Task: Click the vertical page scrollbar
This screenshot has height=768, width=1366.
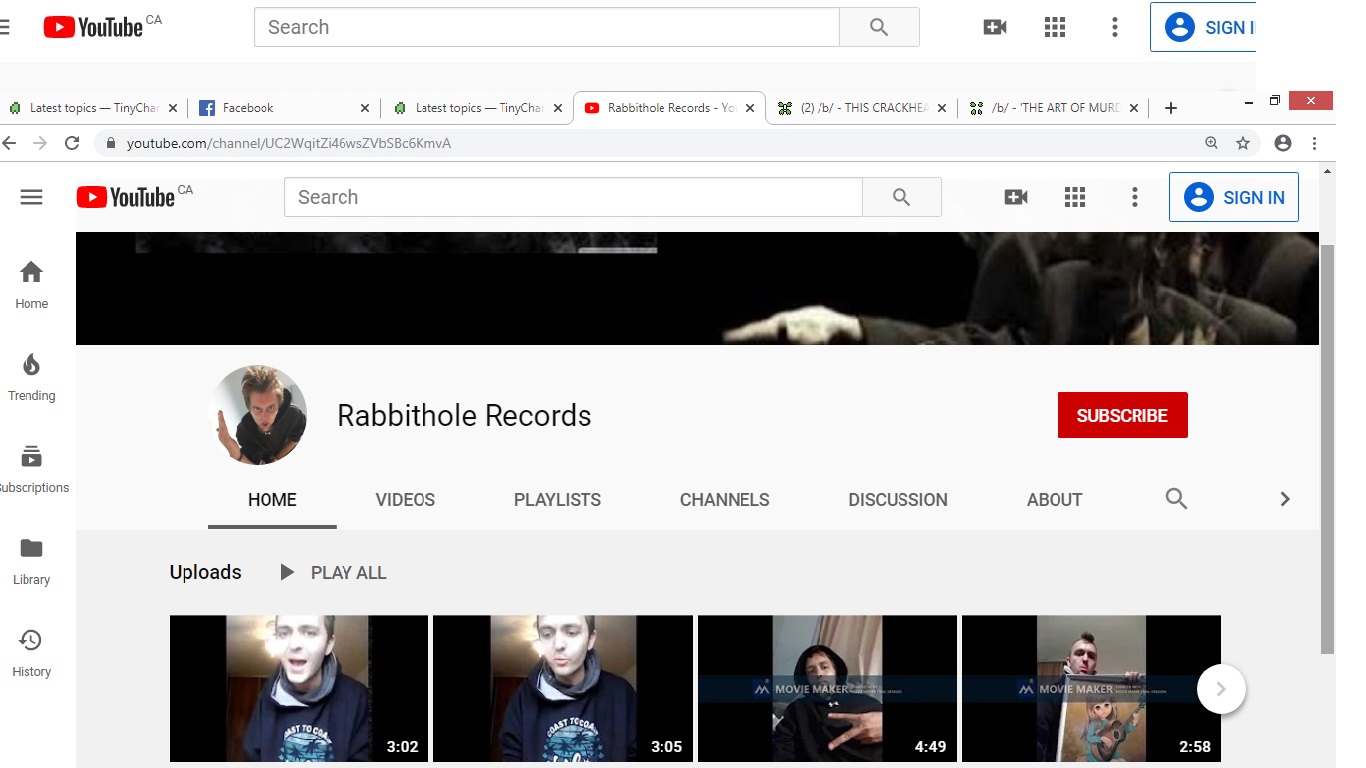Action: pyautogui.click(x=1327, y=450)
